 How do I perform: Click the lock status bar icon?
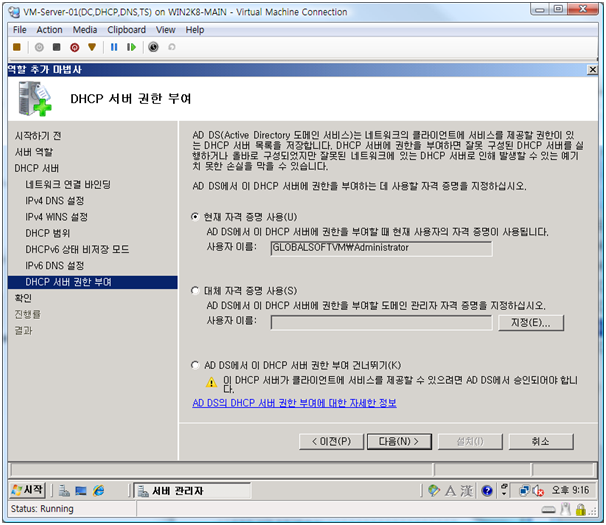[580, 510]
